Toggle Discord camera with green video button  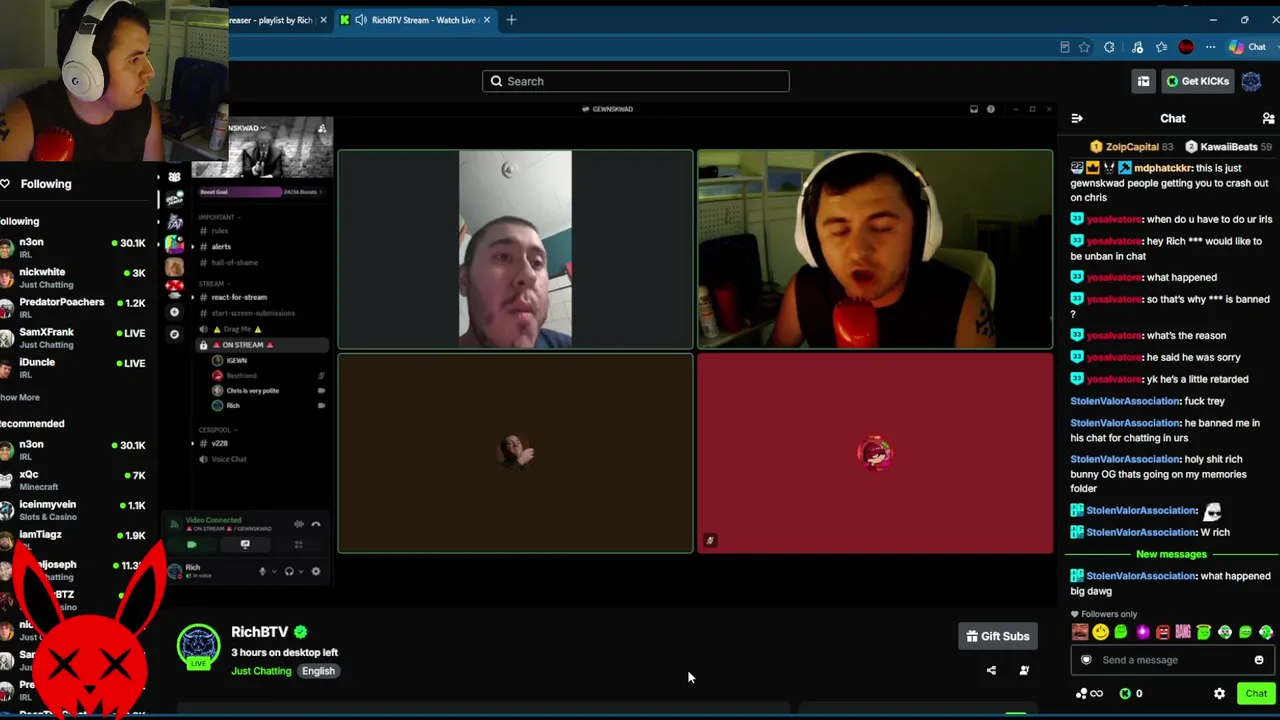(192, 545)
